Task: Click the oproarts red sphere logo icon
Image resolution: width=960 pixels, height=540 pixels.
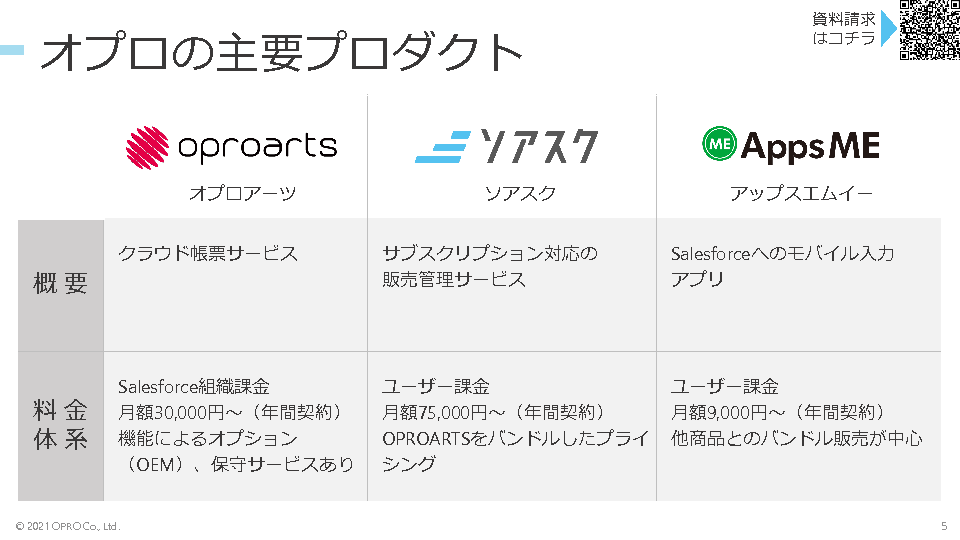Action: 147,146
